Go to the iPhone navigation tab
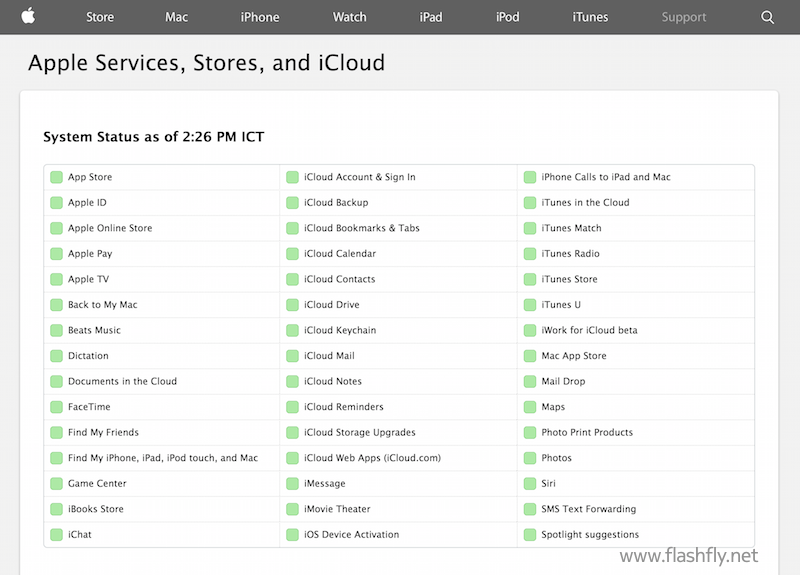 point(260,17)
